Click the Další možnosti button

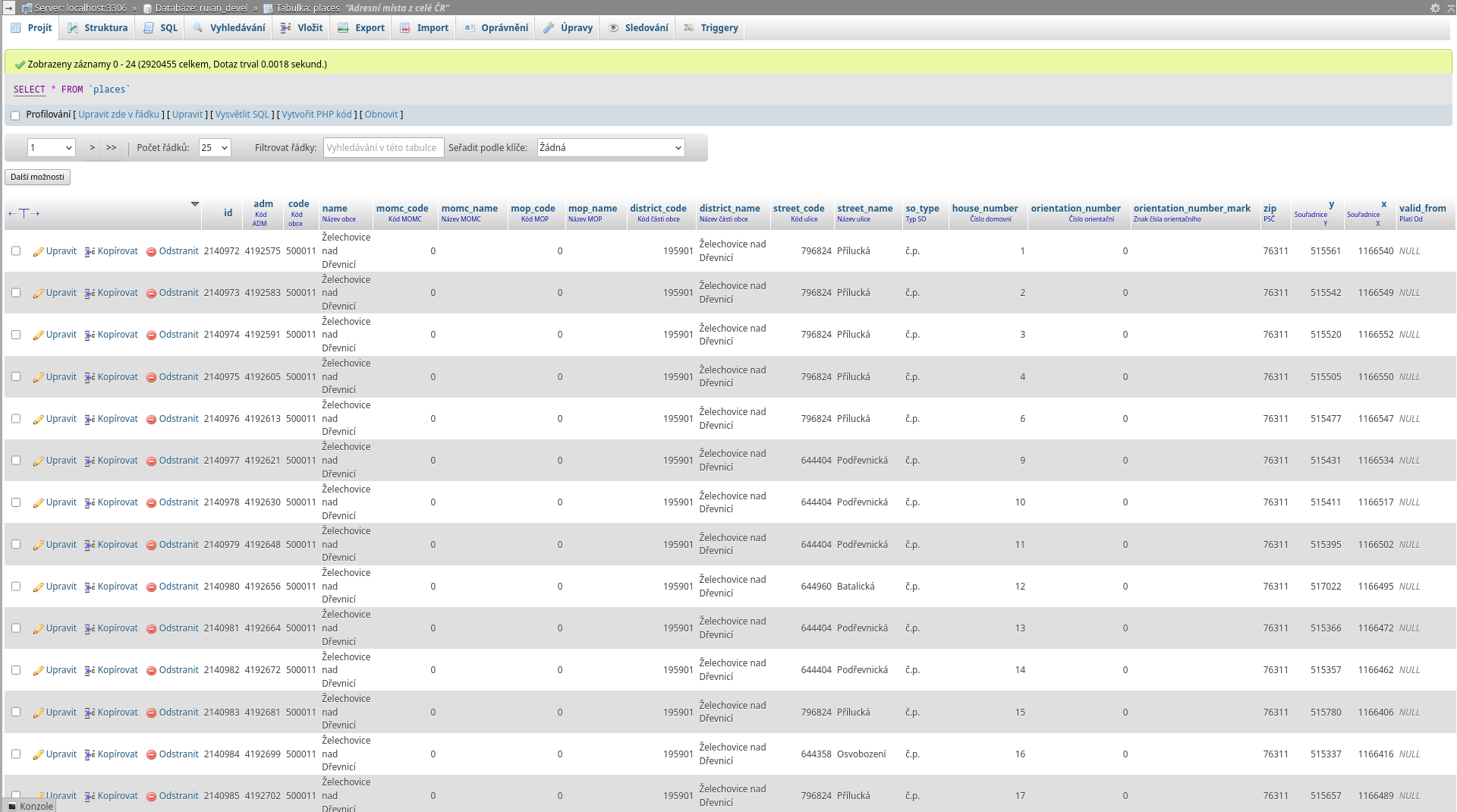pos(37,177)
